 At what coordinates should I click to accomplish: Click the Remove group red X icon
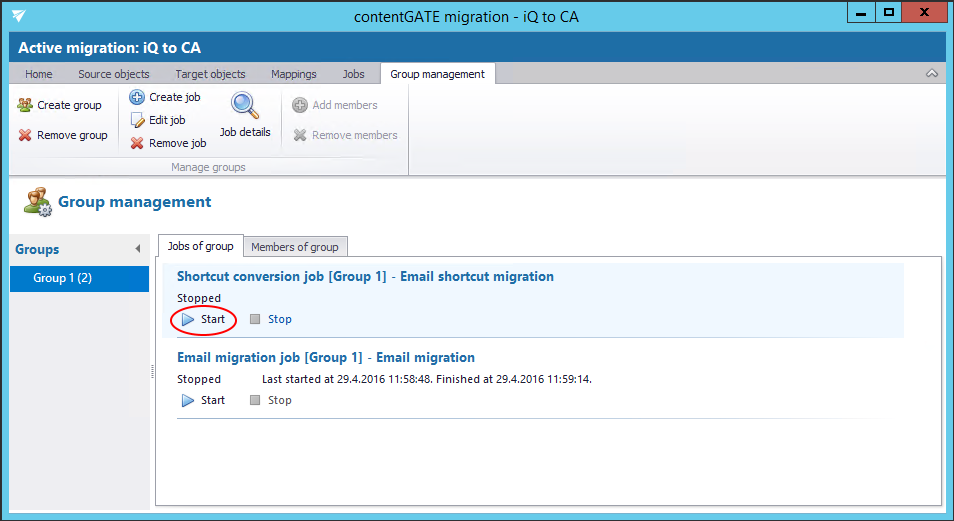coord(25,135)
